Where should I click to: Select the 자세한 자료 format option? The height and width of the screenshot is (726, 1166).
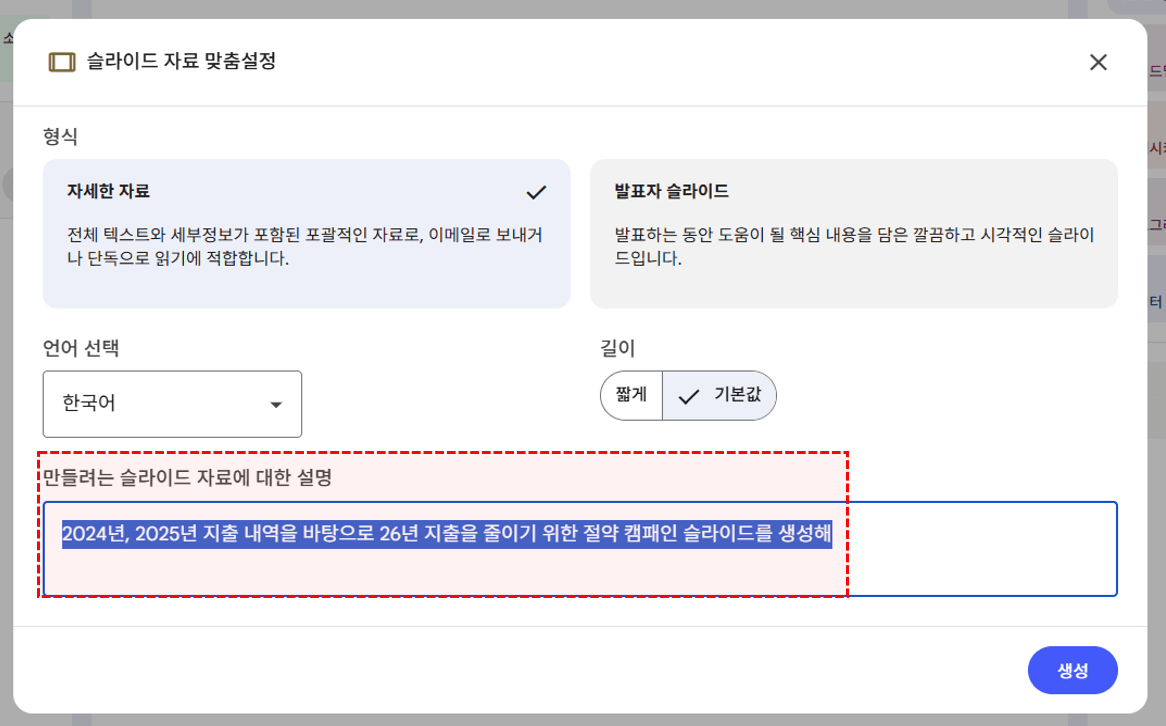tap(306, 233)
